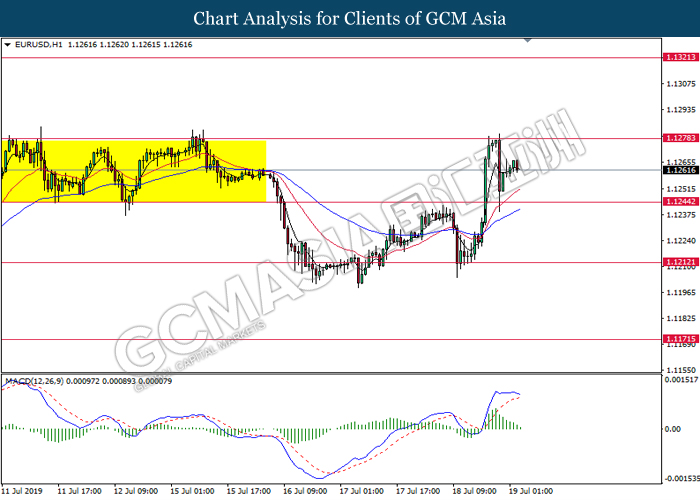This screenshot has width=700, height=500.
Task: Click the 1.12375 price scale value
Action: tap(681, 215)
